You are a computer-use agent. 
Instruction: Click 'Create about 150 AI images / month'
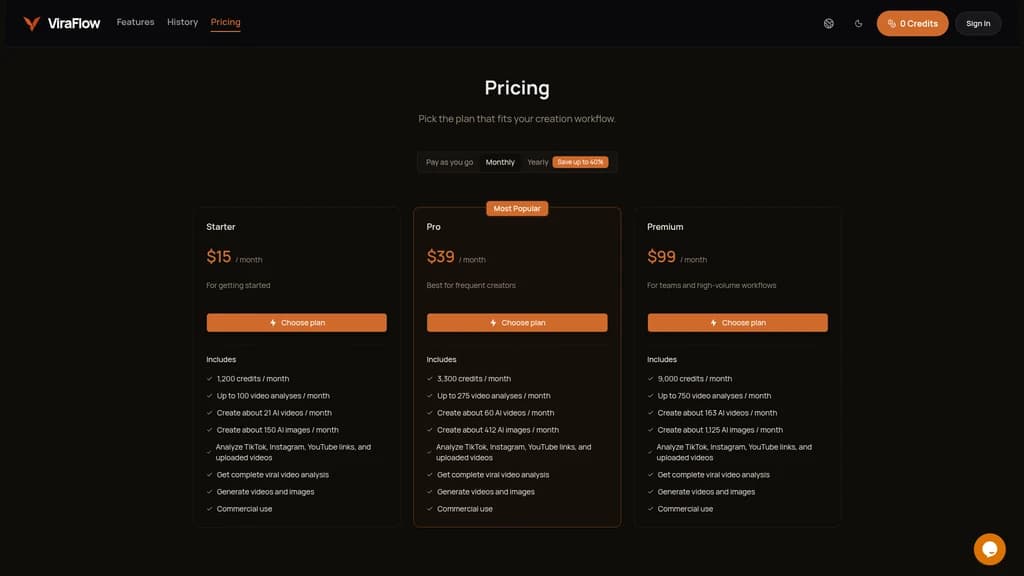[x=278, y=430]
